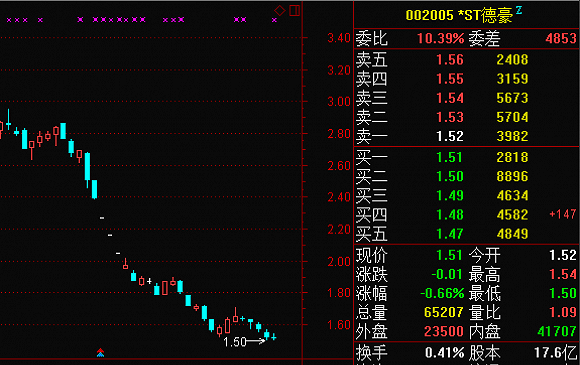Click the 总量 value 65207
The height and width of the screenshot is (365, 580).
coord(444,313)
